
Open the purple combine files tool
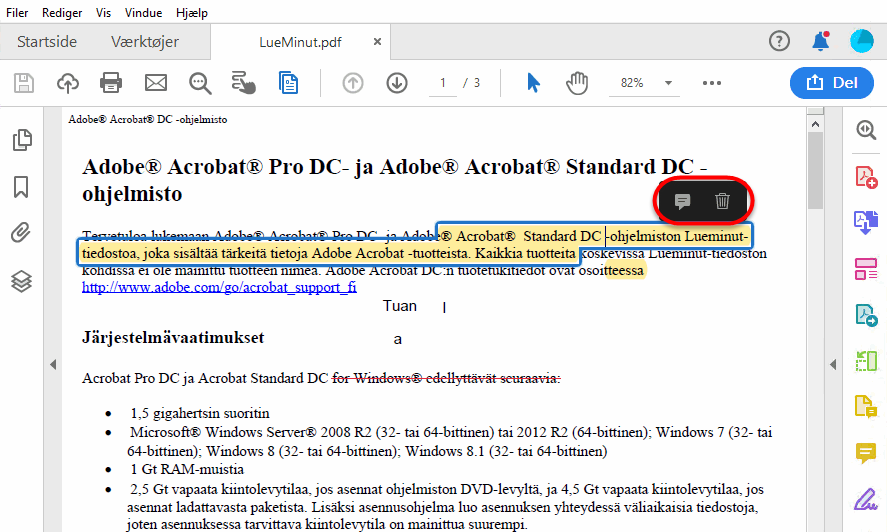(x=866, y=222)
